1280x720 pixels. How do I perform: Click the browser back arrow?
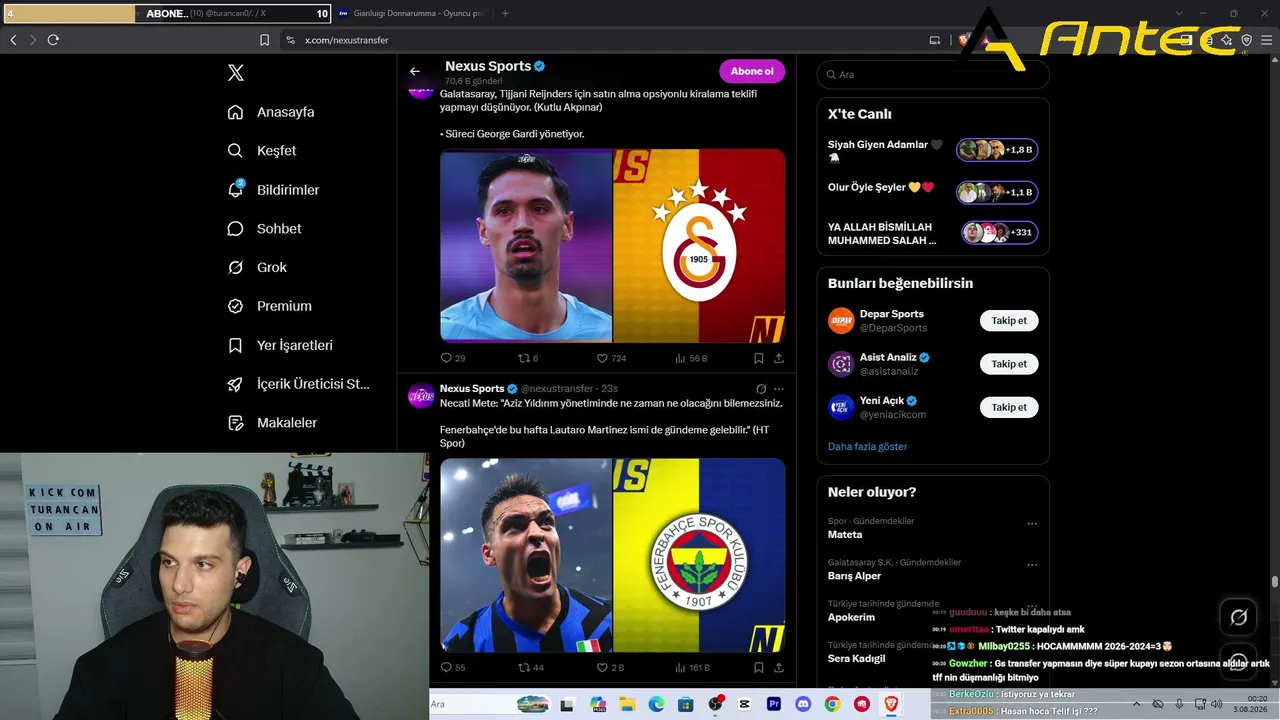13,40
